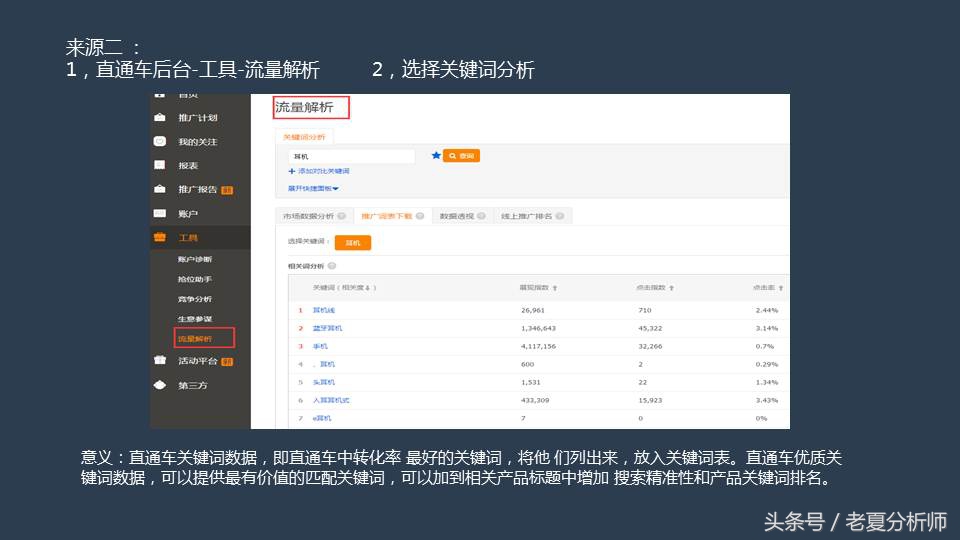Viewport: 960px width, 540px height.
Task: Open 报表 in the sidebar
Action: point(188,165)
